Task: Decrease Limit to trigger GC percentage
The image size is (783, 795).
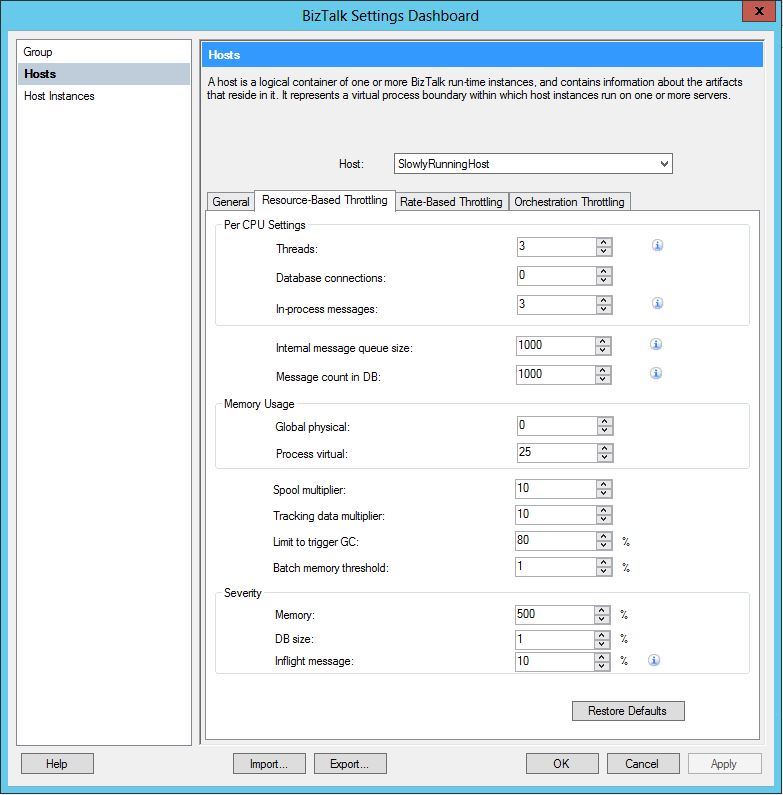Action: click(603, 545)
